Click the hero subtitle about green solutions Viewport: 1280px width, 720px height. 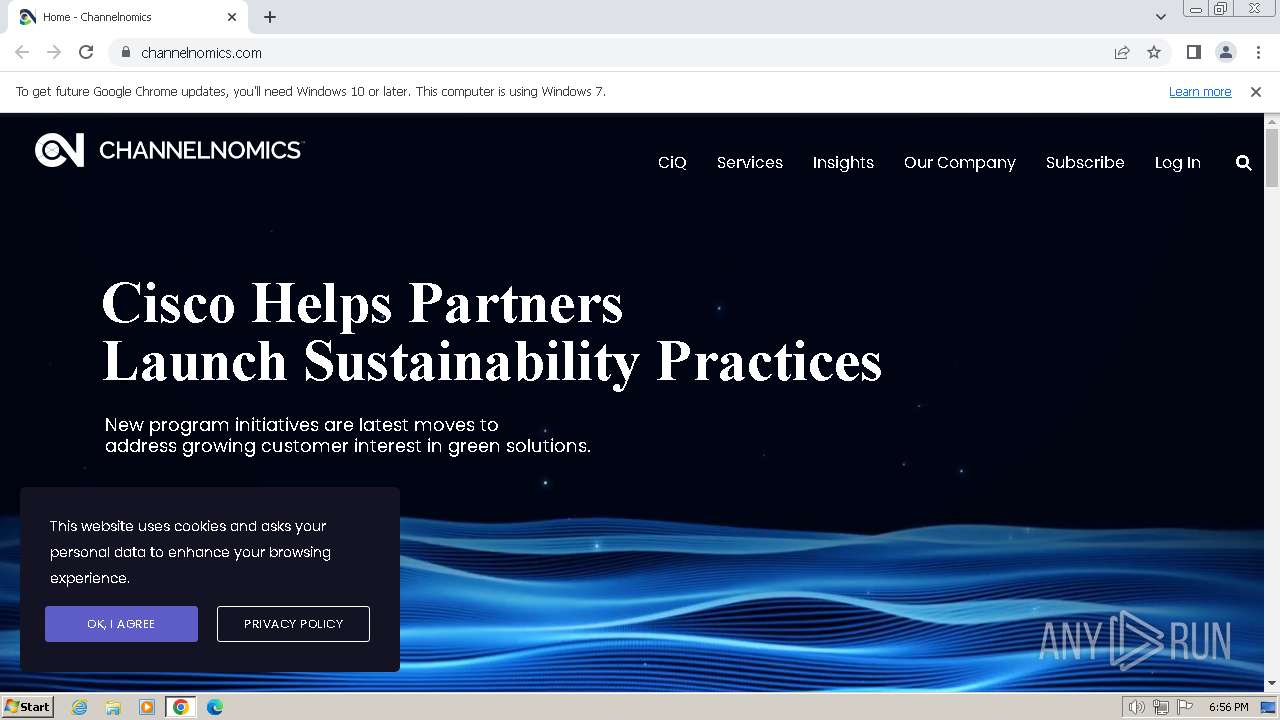pyautogui.click(x=348, y=435)
